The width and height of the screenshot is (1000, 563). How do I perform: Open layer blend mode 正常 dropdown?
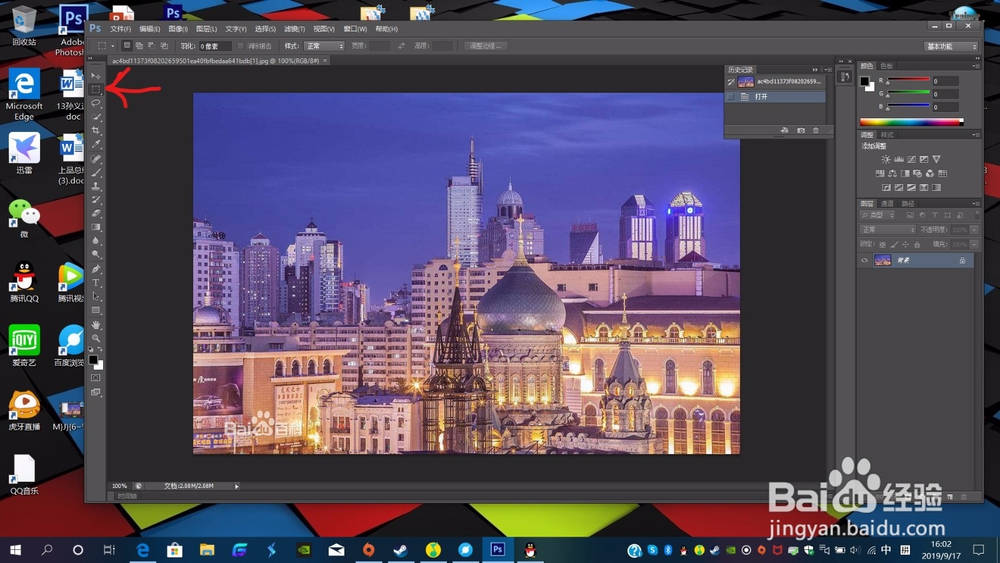[x=887, y=230]
